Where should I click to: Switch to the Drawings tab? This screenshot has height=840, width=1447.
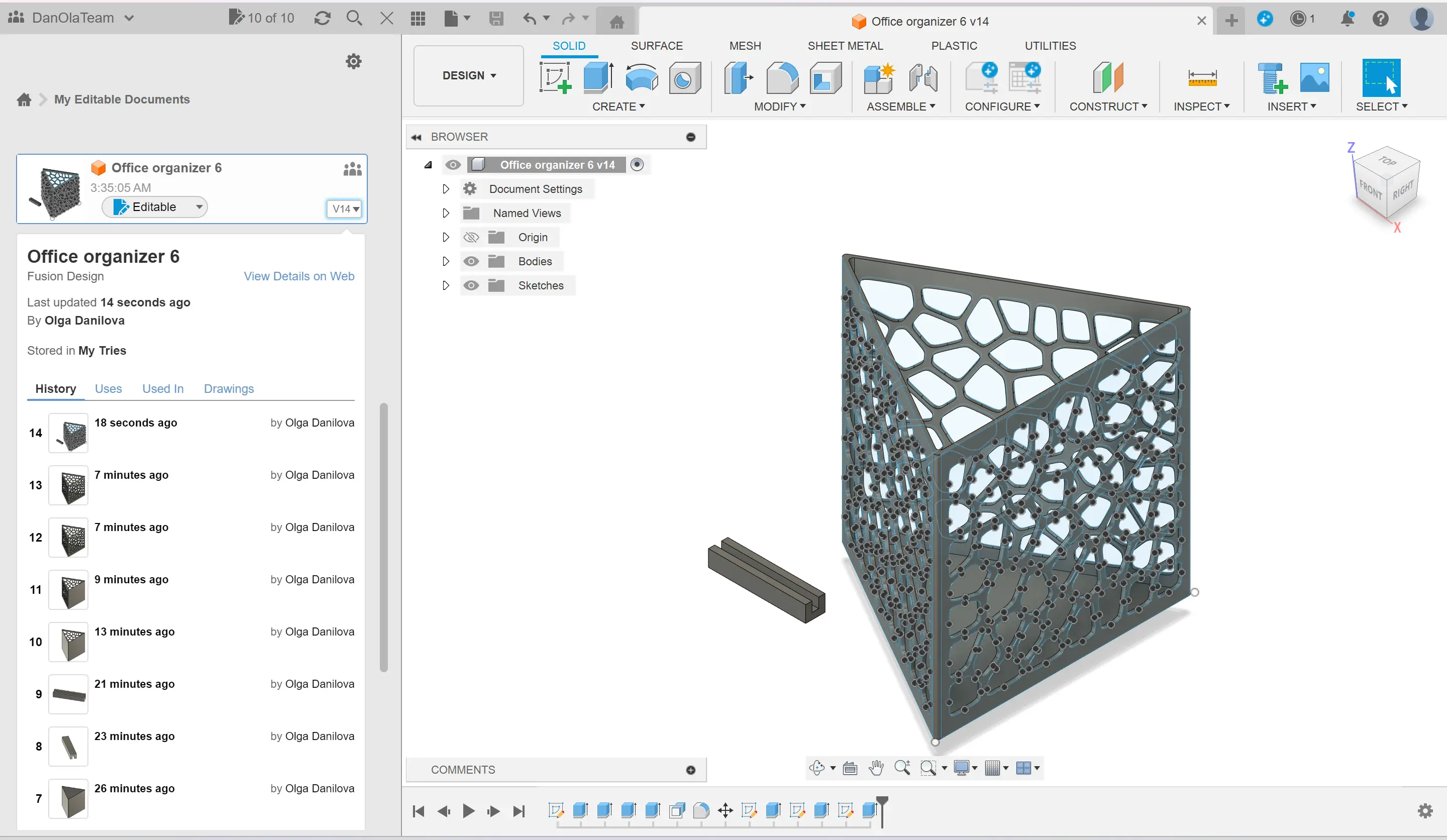(x=229, y=389)
